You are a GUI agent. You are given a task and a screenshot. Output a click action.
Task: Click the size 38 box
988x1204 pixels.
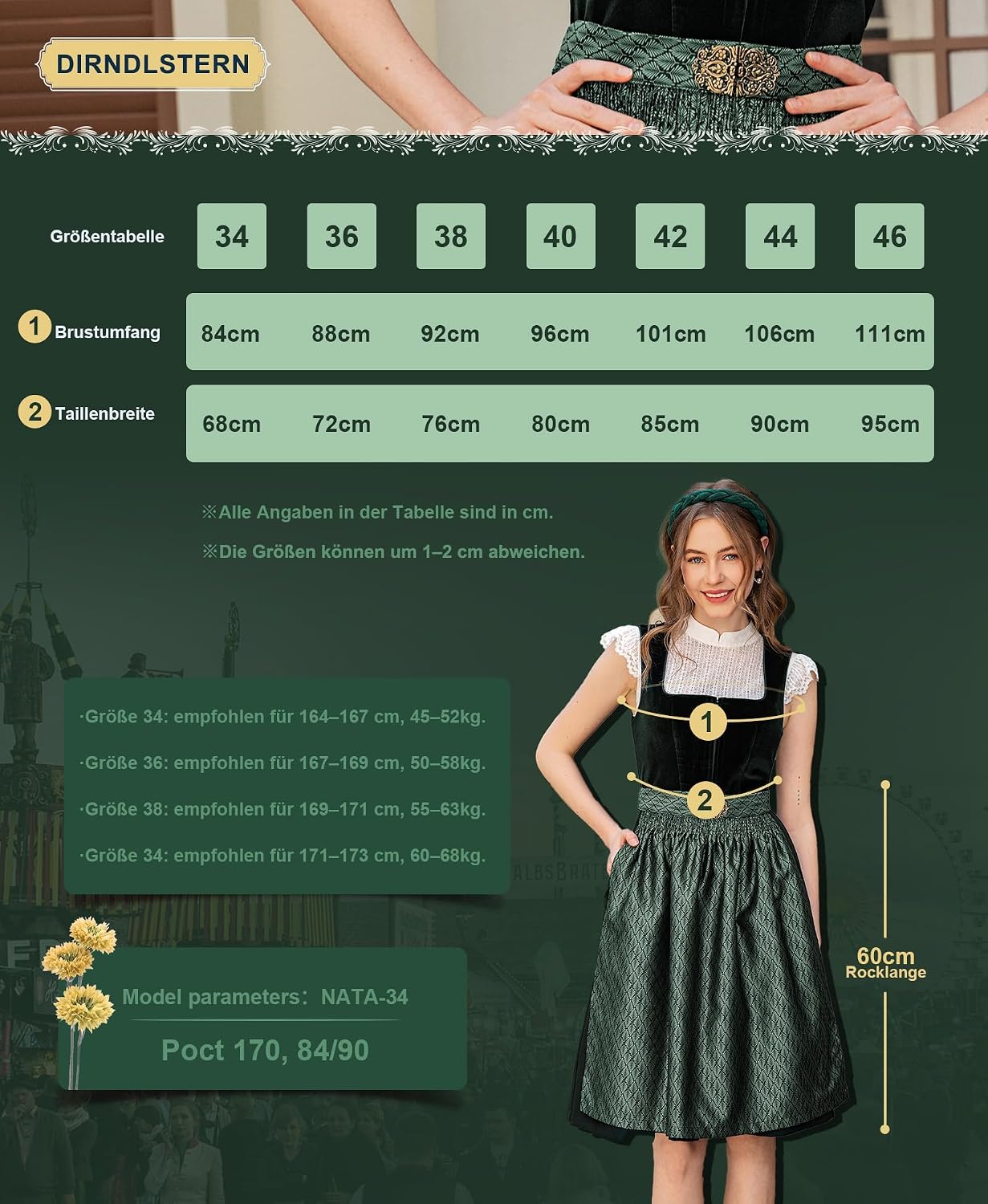coord(450,236)
